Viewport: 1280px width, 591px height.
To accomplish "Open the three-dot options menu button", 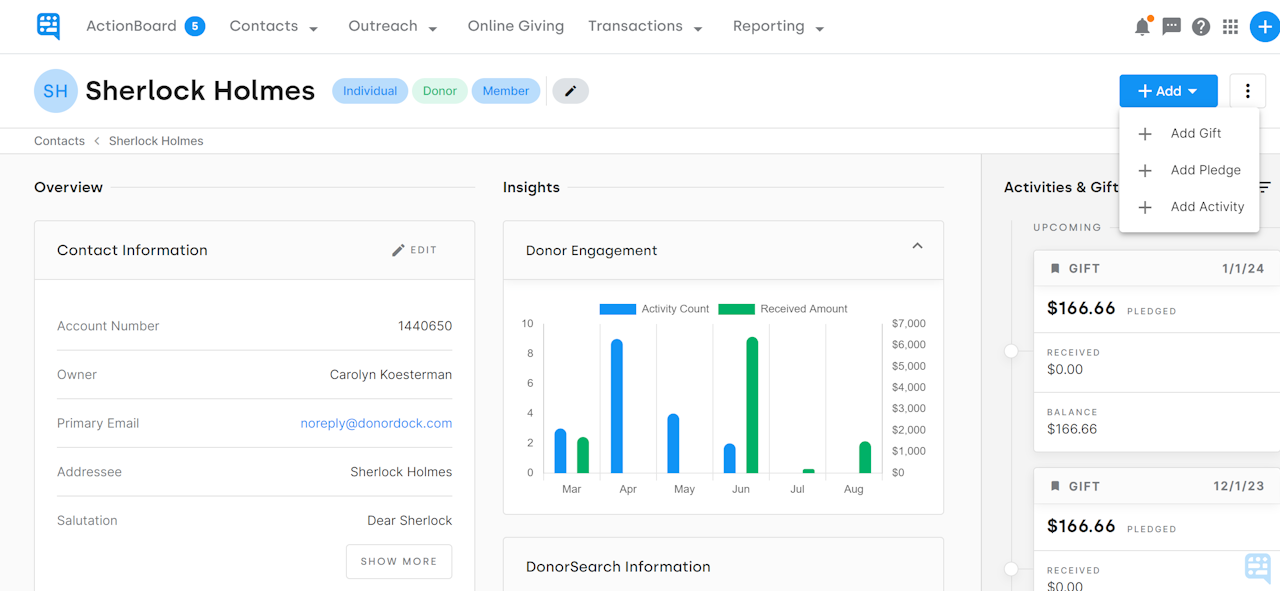I will 1247,90.
